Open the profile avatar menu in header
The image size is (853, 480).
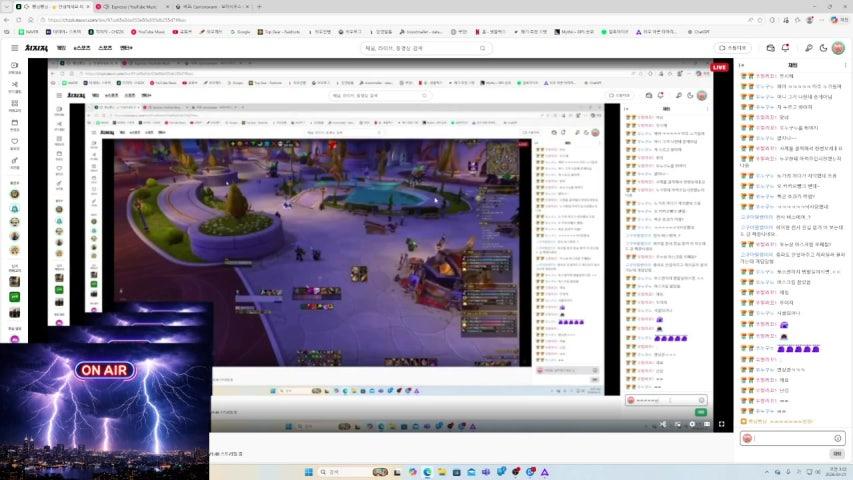pyautogui.click(x=838, y=48)
